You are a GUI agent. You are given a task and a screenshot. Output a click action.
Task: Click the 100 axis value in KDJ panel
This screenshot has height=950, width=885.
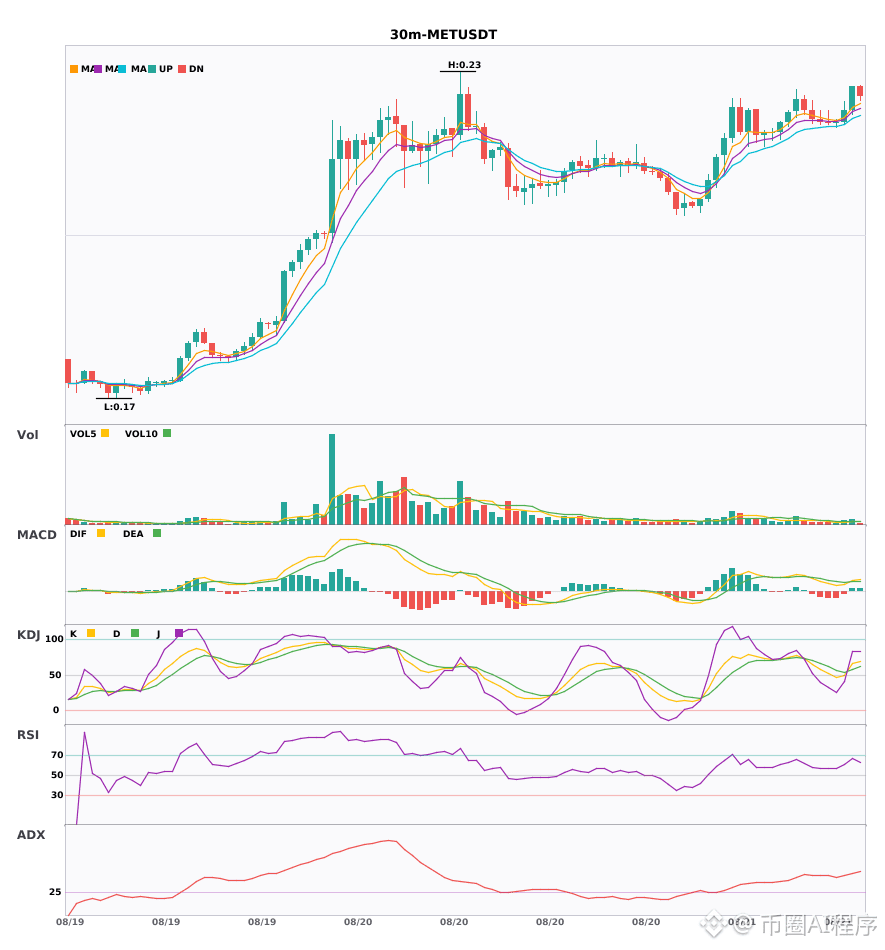(x=55, y=639)
